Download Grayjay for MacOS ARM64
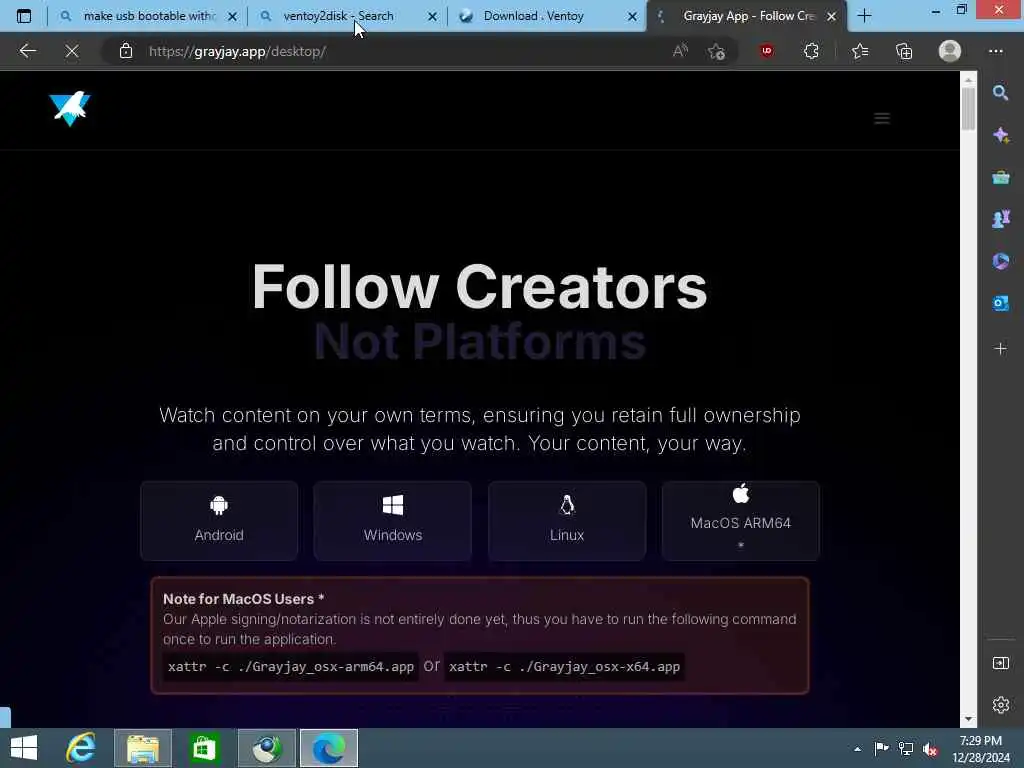 click(x=741, y=520)
